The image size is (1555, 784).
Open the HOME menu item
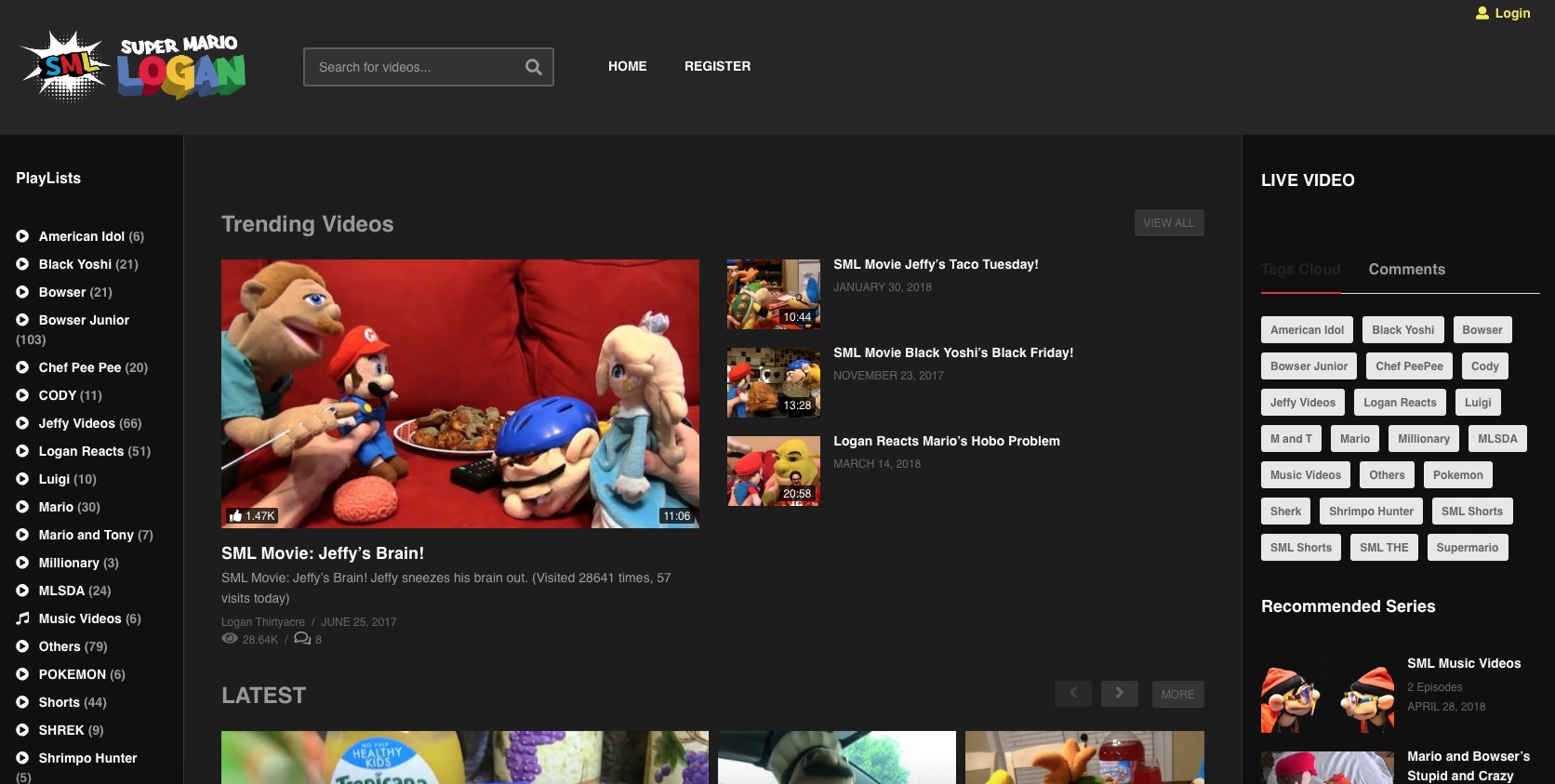click(x=628, y=66)
